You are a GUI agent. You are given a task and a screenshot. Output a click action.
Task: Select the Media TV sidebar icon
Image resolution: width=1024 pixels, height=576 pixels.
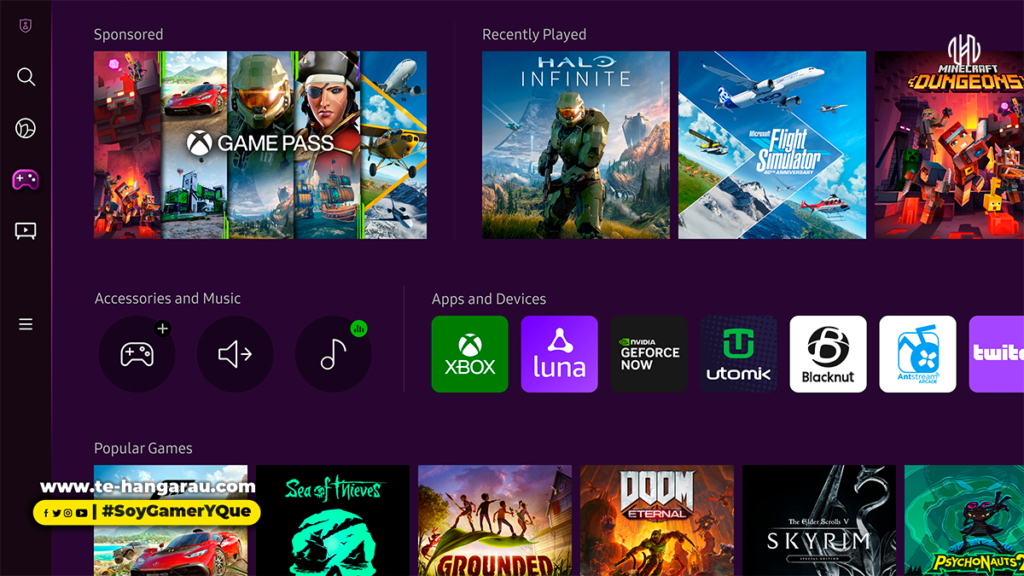pyautogui.click(x=26, y=231)
